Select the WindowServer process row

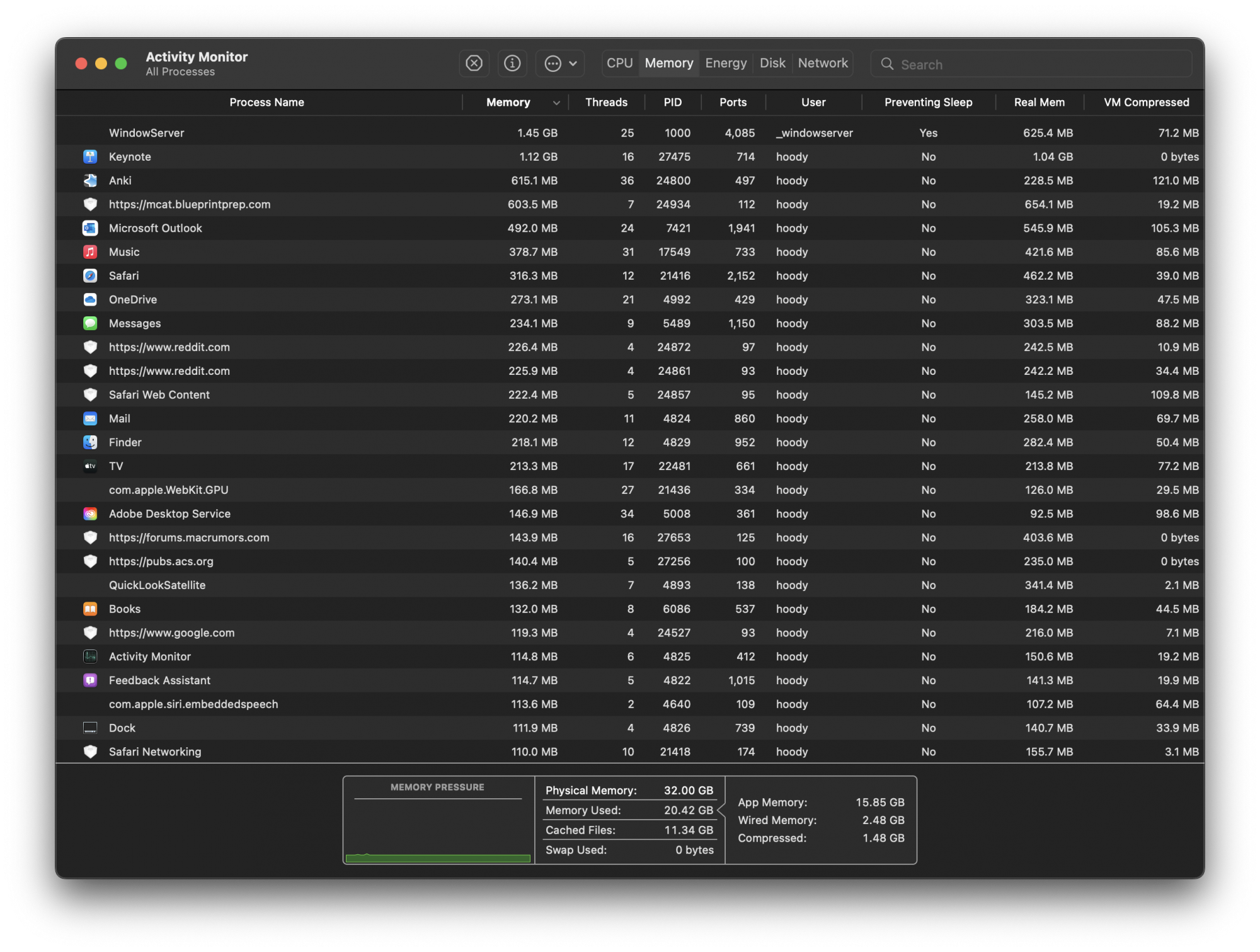146,133
